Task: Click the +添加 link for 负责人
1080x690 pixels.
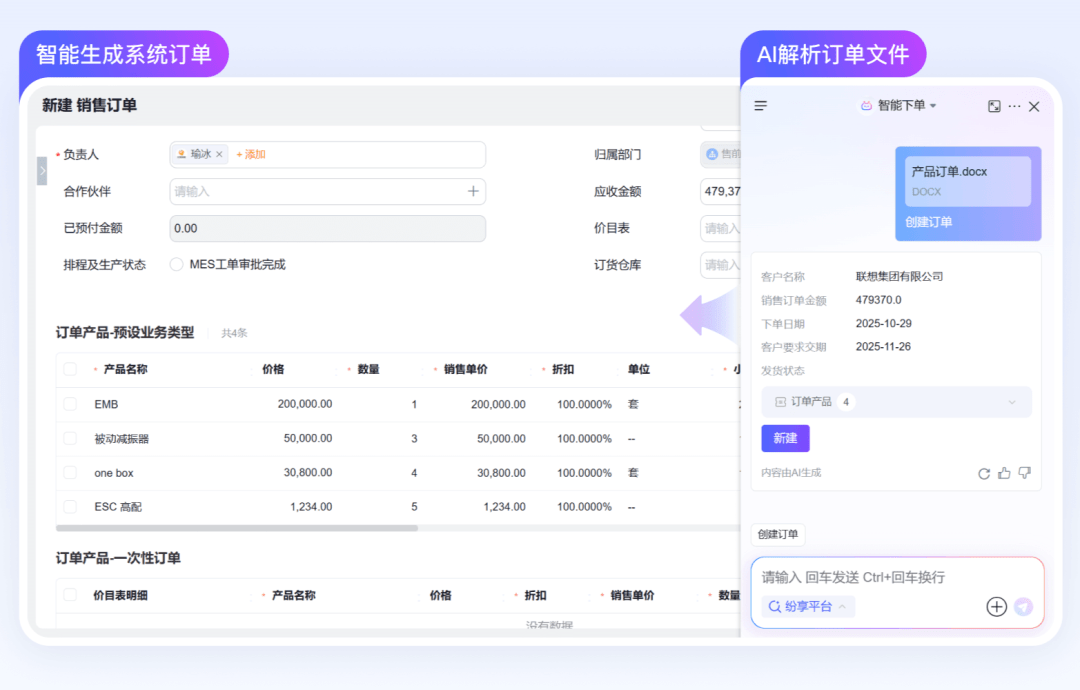Action: point(251,155)
